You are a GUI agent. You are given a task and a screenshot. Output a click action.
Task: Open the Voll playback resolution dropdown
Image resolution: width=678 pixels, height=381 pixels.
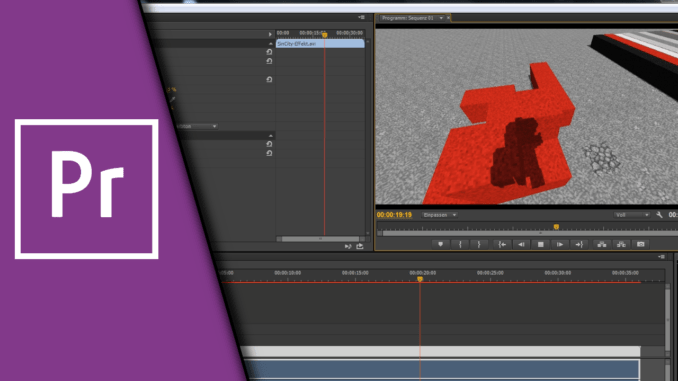(631, 215)
